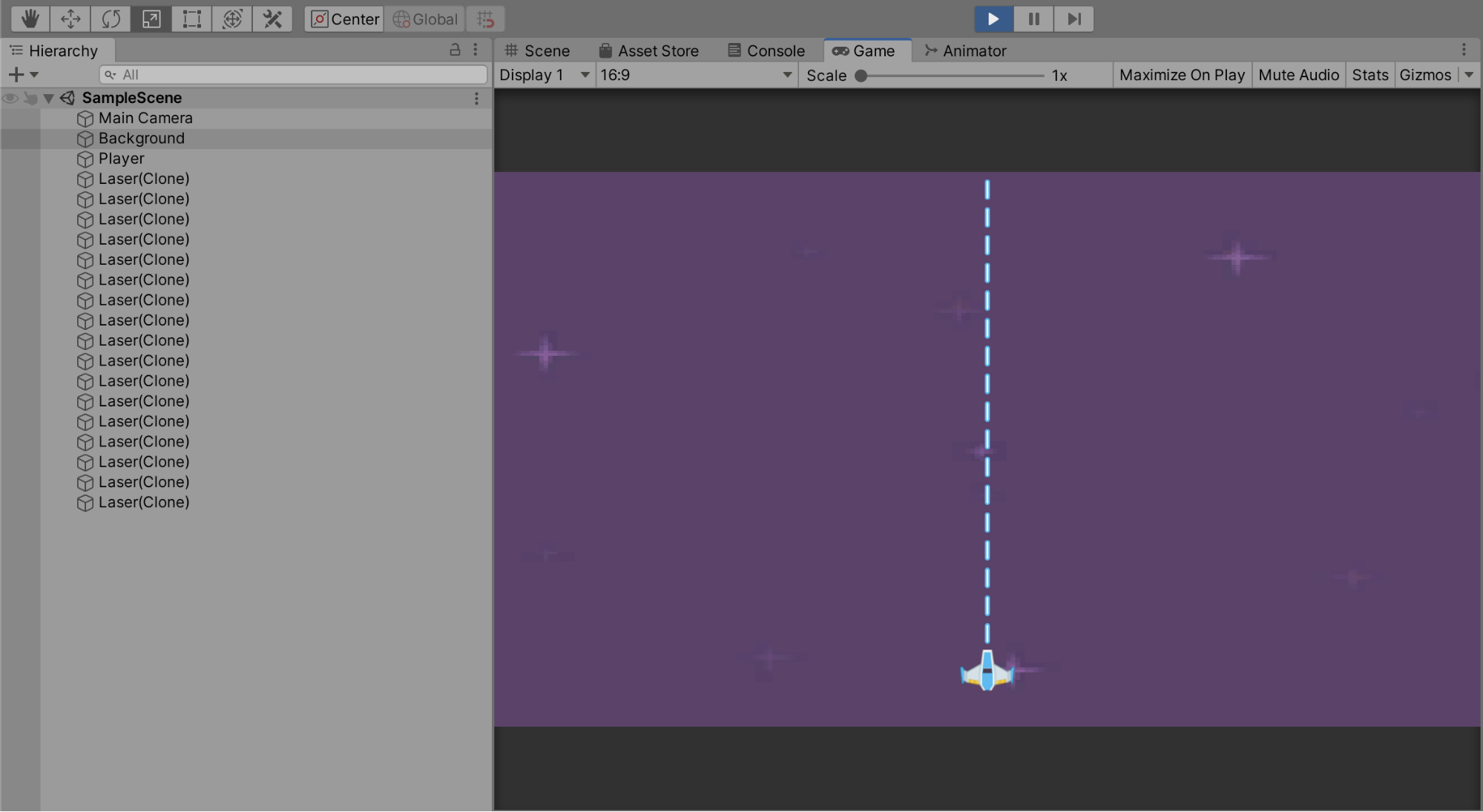Image resolution: width=1483 pixels, height=812 pixels.
Task: Select the Move tool
Action: (70, 19)
